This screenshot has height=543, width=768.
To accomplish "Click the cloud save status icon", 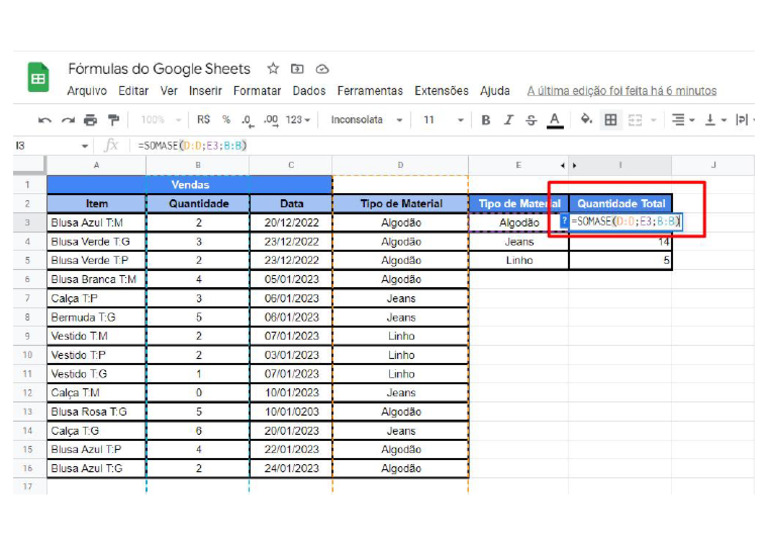I will [x=322, y=69].
